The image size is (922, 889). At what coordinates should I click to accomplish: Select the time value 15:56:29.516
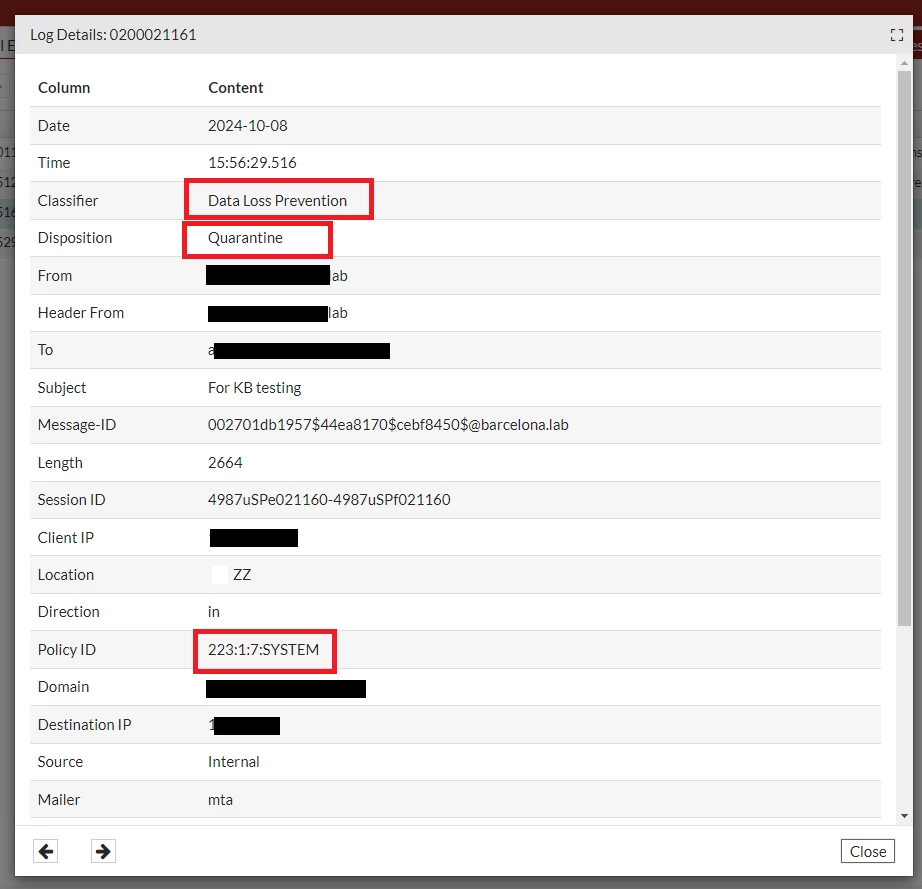pyautogui.click(x=252, y=163)
